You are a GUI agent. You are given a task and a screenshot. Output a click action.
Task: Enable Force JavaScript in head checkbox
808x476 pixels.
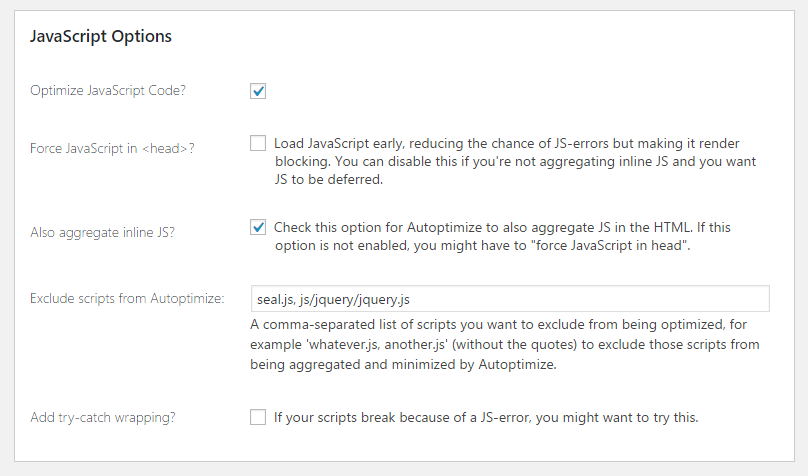258,143
